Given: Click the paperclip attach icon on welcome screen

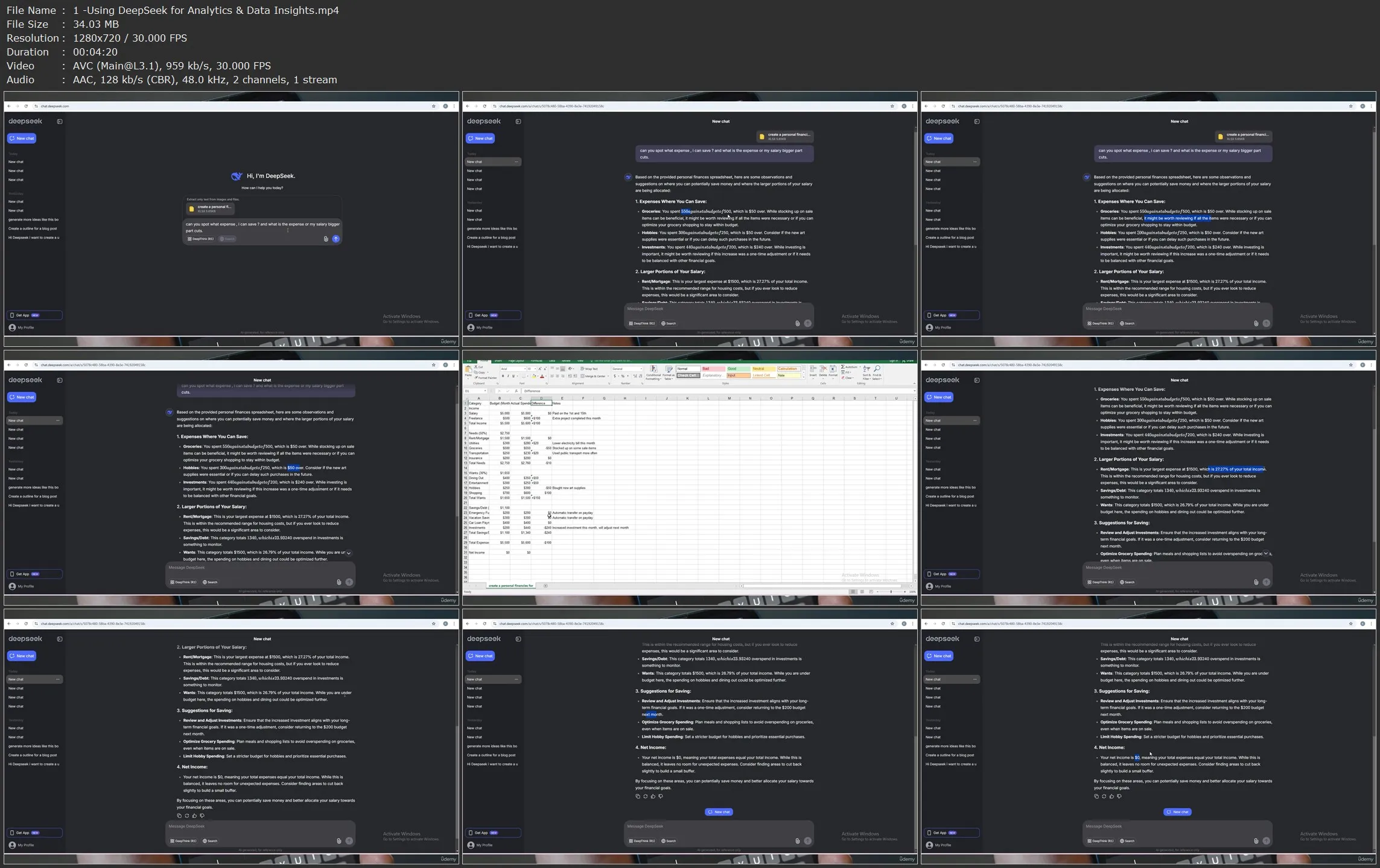Looking at the screenshot, I should 326,239.
